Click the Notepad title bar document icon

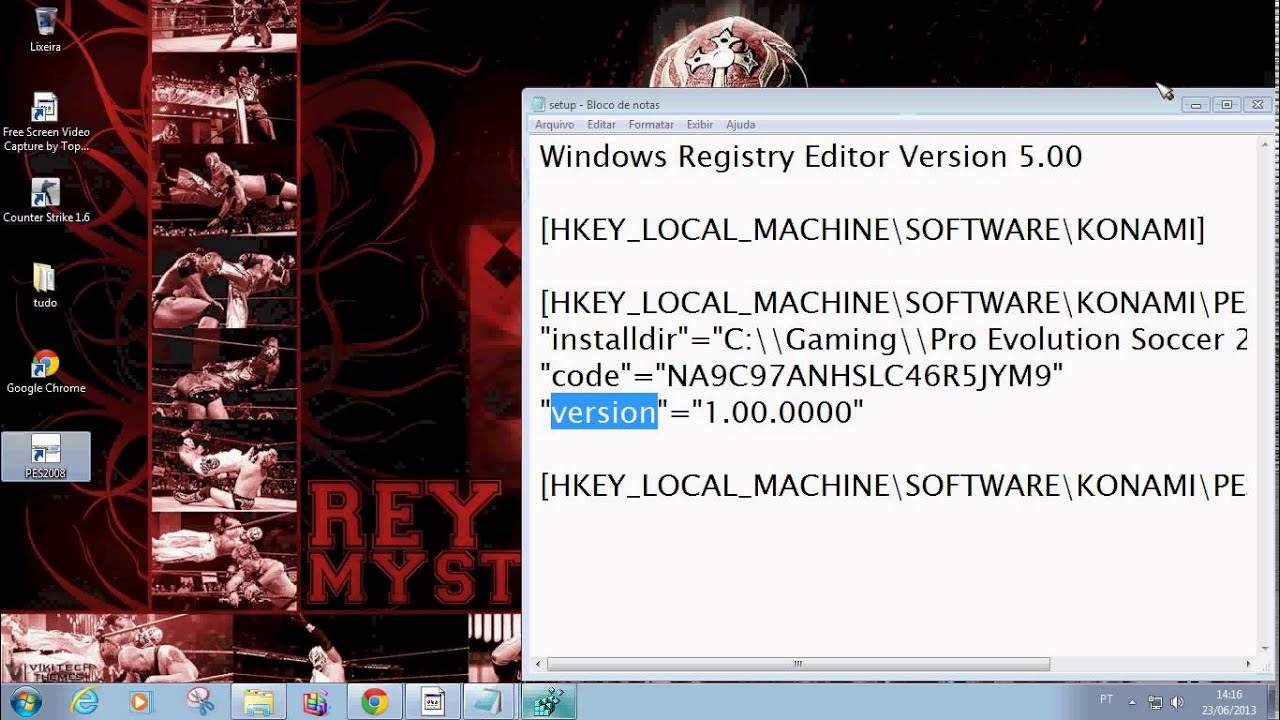point(538,104)
